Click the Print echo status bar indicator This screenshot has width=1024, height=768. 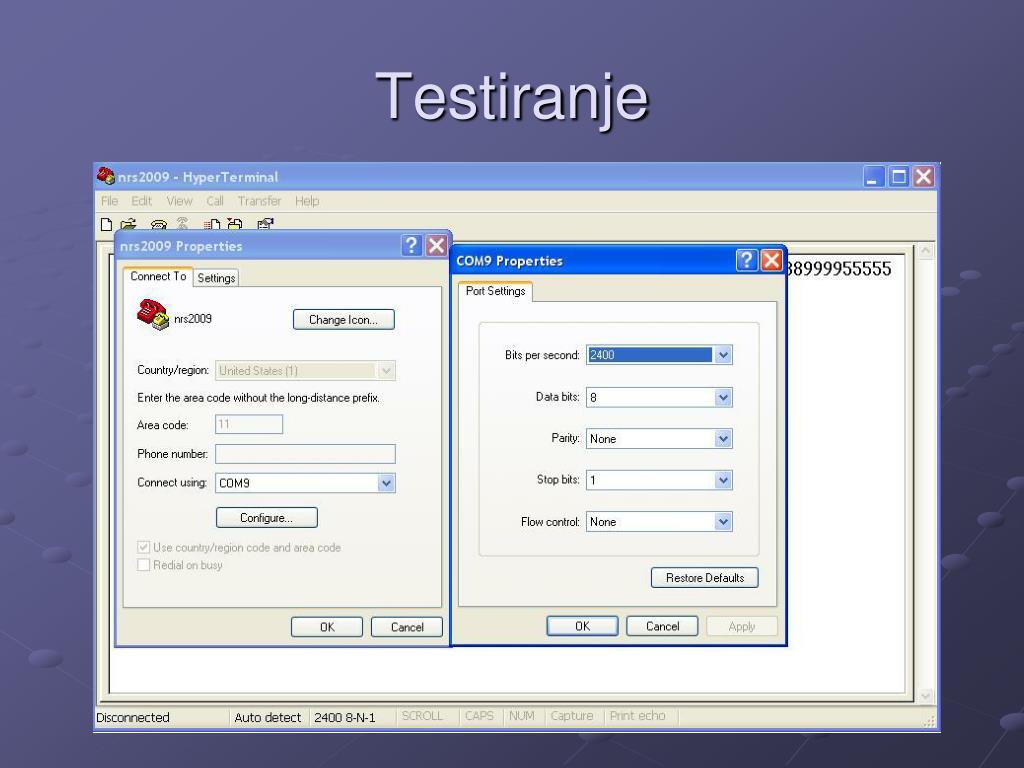[x=637, y=716]
